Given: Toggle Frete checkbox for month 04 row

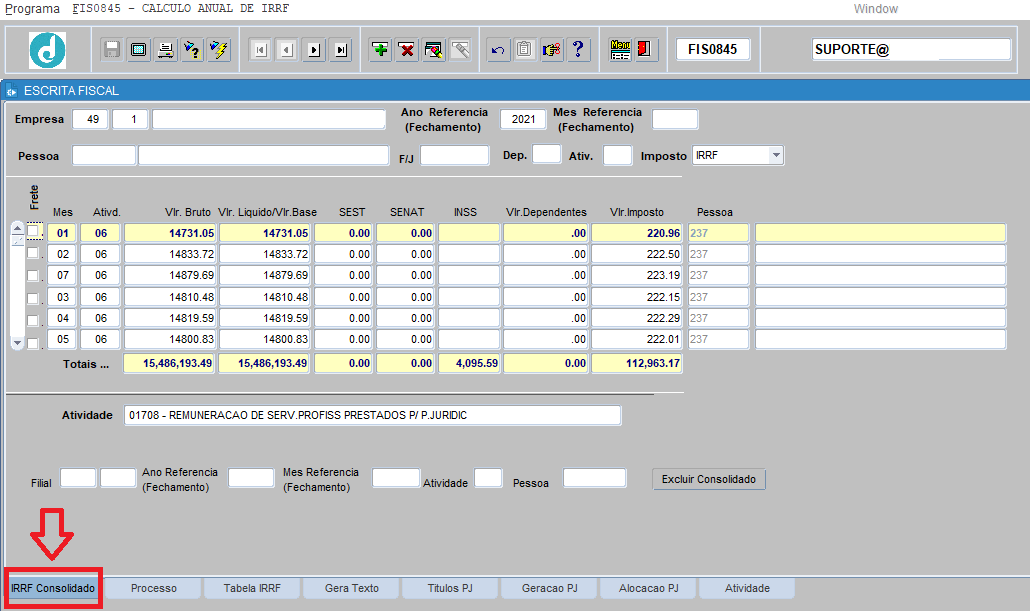Looking at the screenshot, I should pyautogui.click(x=33, y=321).
